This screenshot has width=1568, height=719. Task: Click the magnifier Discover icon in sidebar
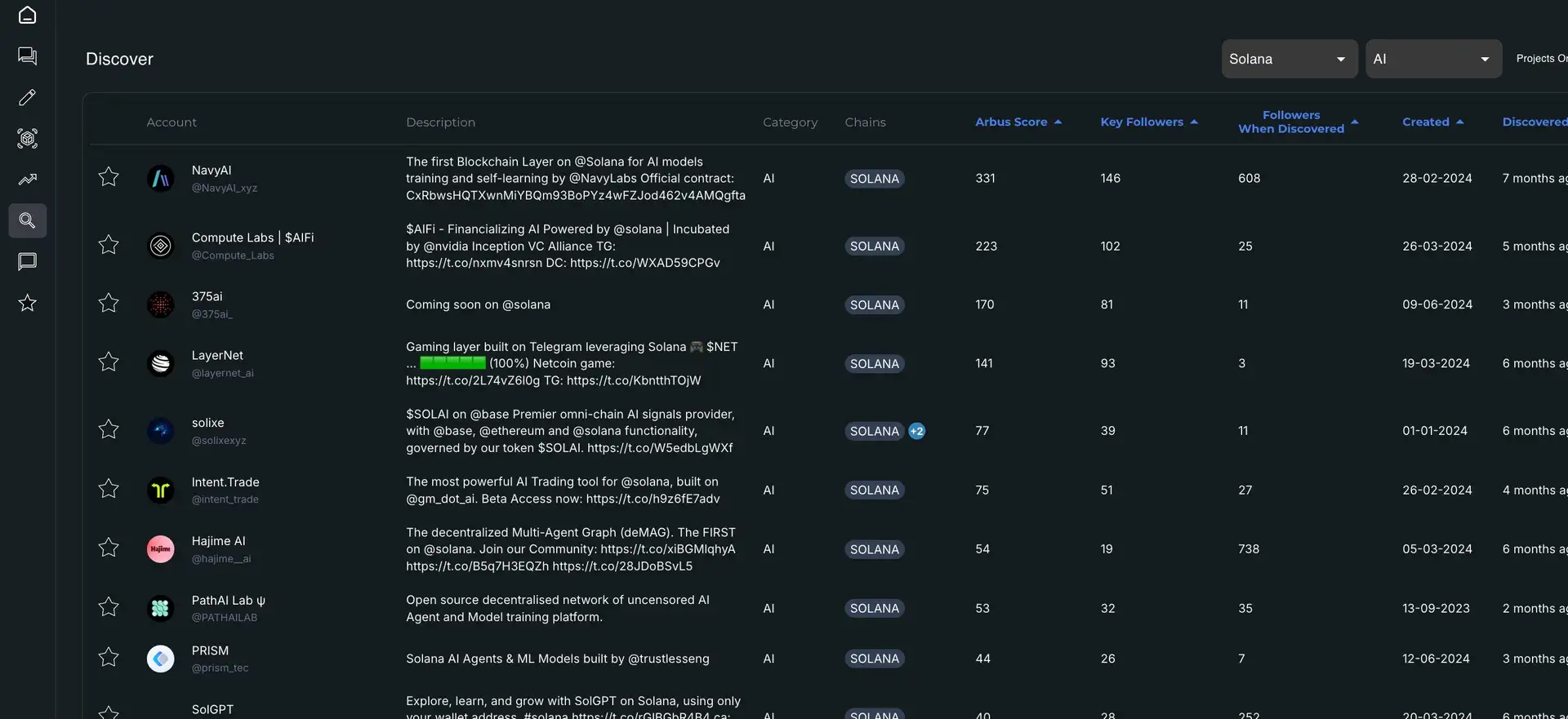pos(27,220)
